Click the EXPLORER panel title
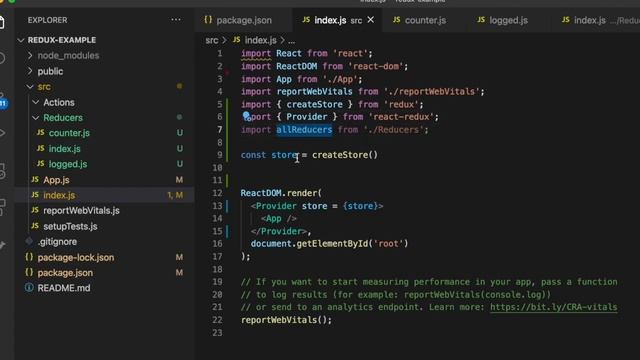The image size is (640, 360). point(47,20)
